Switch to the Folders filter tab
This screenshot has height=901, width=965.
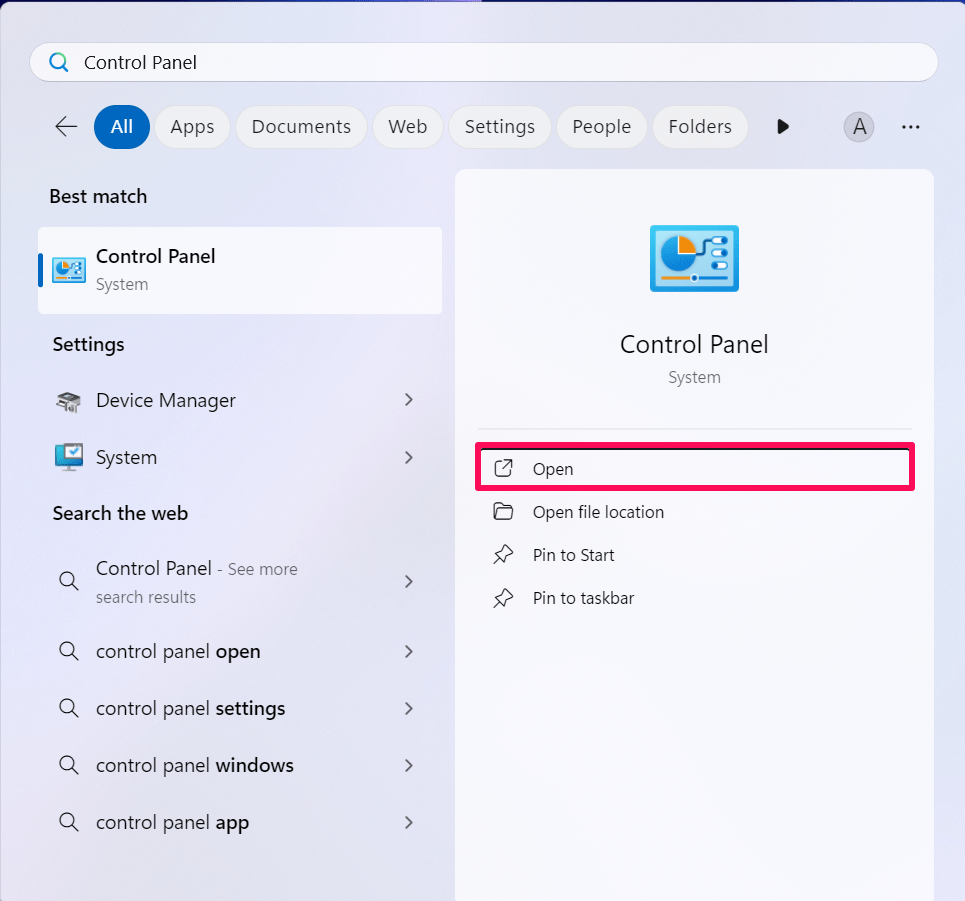click(x=700, y=127)
